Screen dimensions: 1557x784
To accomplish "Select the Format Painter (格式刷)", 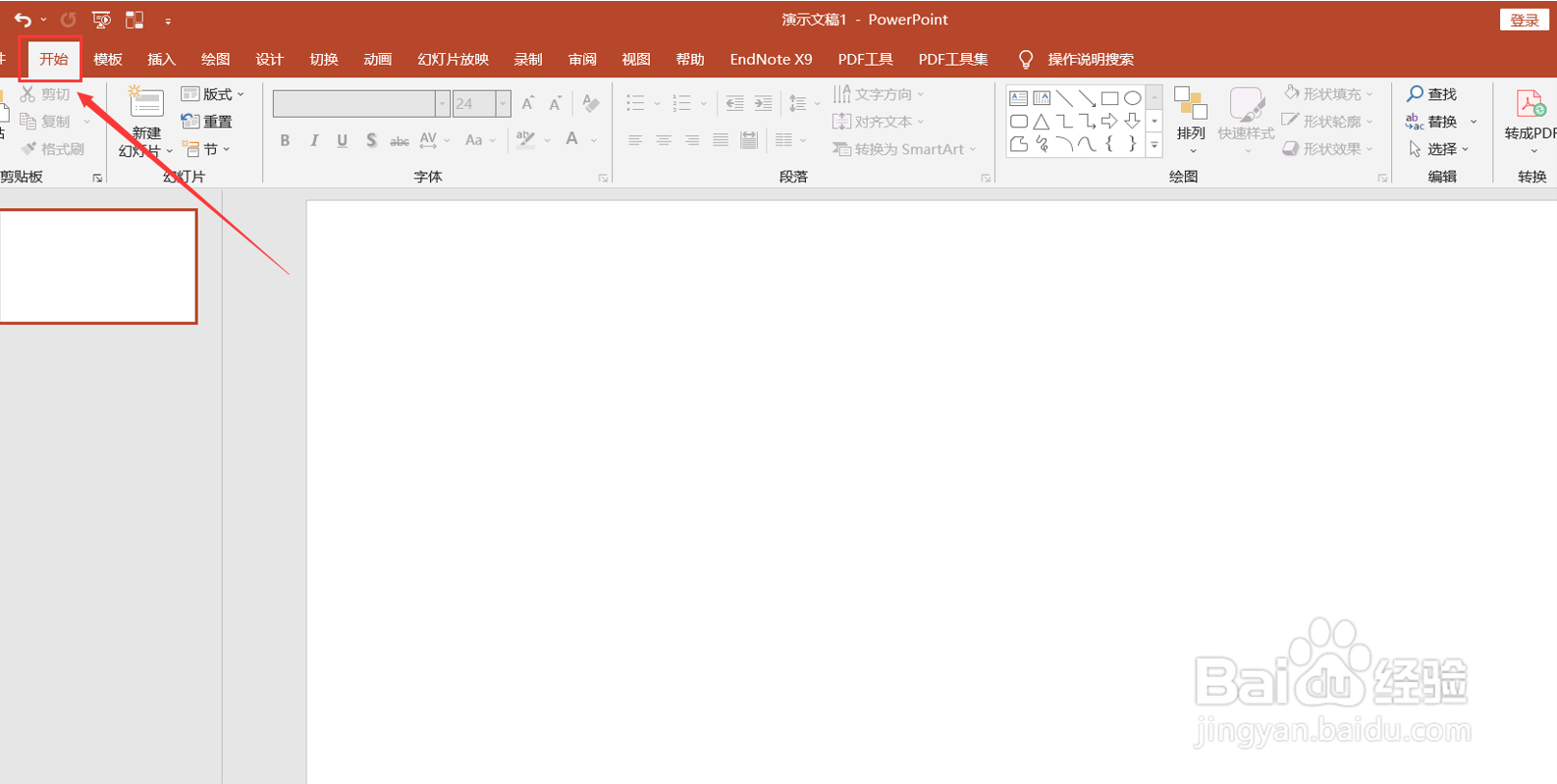I will coord(52,149).
